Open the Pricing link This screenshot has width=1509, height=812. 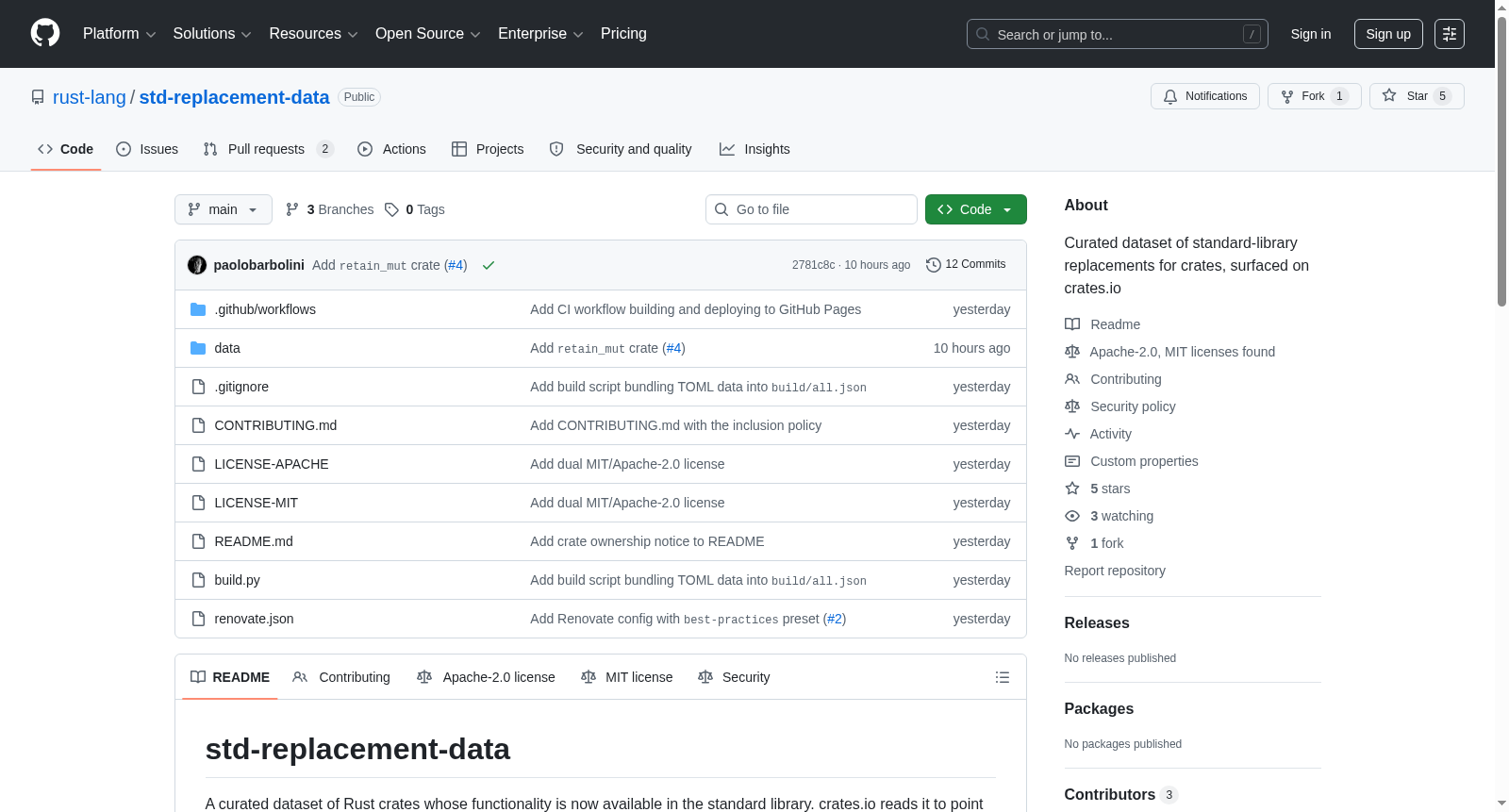click(x=623, y=34)
